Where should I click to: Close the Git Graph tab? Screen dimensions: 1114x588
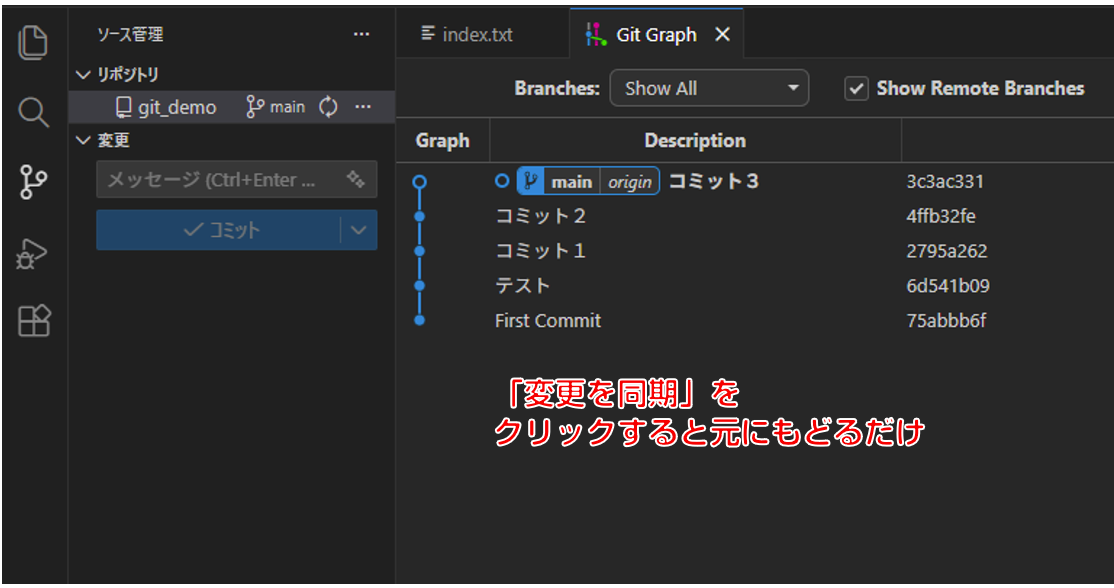coord(723,35)
